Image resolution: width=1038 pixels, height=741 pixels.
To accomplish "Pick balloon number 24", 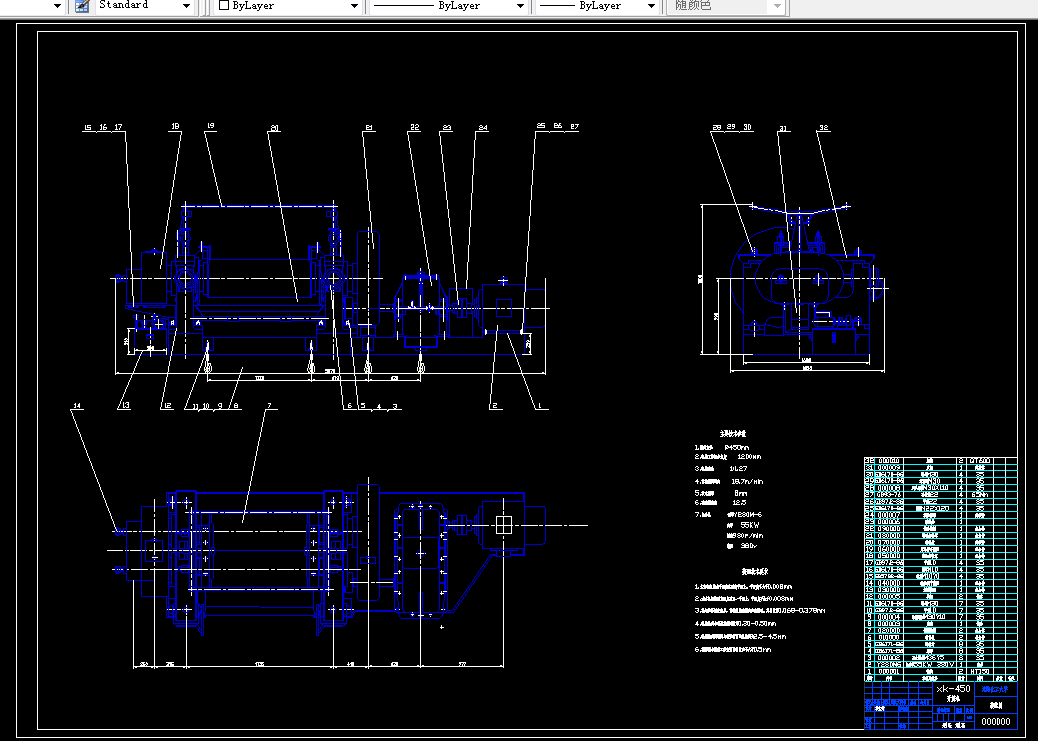I will (483, 128).
